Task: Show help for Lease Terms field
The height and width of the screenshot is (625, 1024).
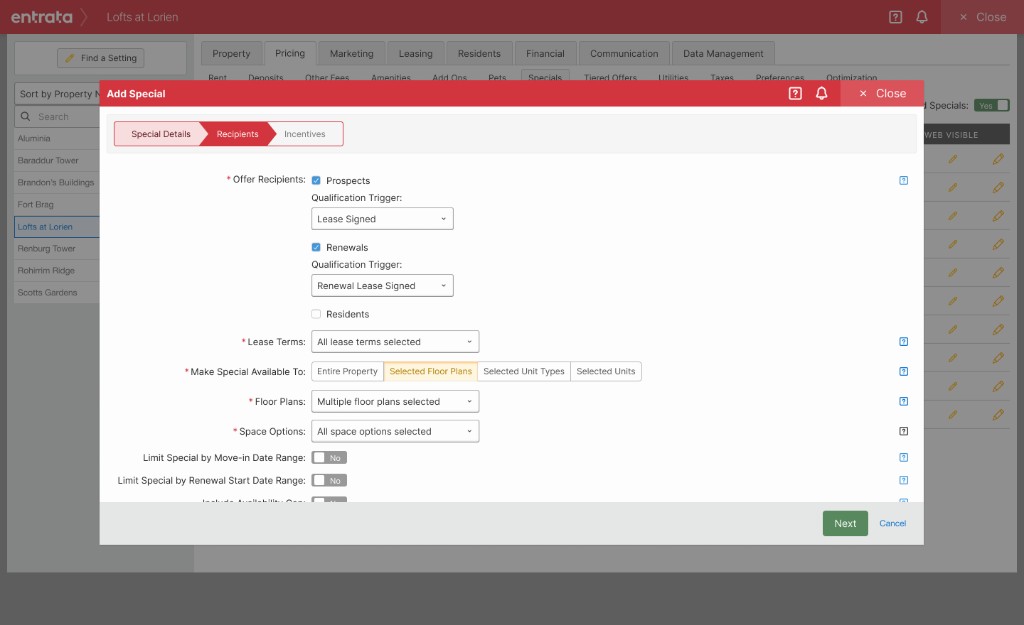Action: (903, 342)
